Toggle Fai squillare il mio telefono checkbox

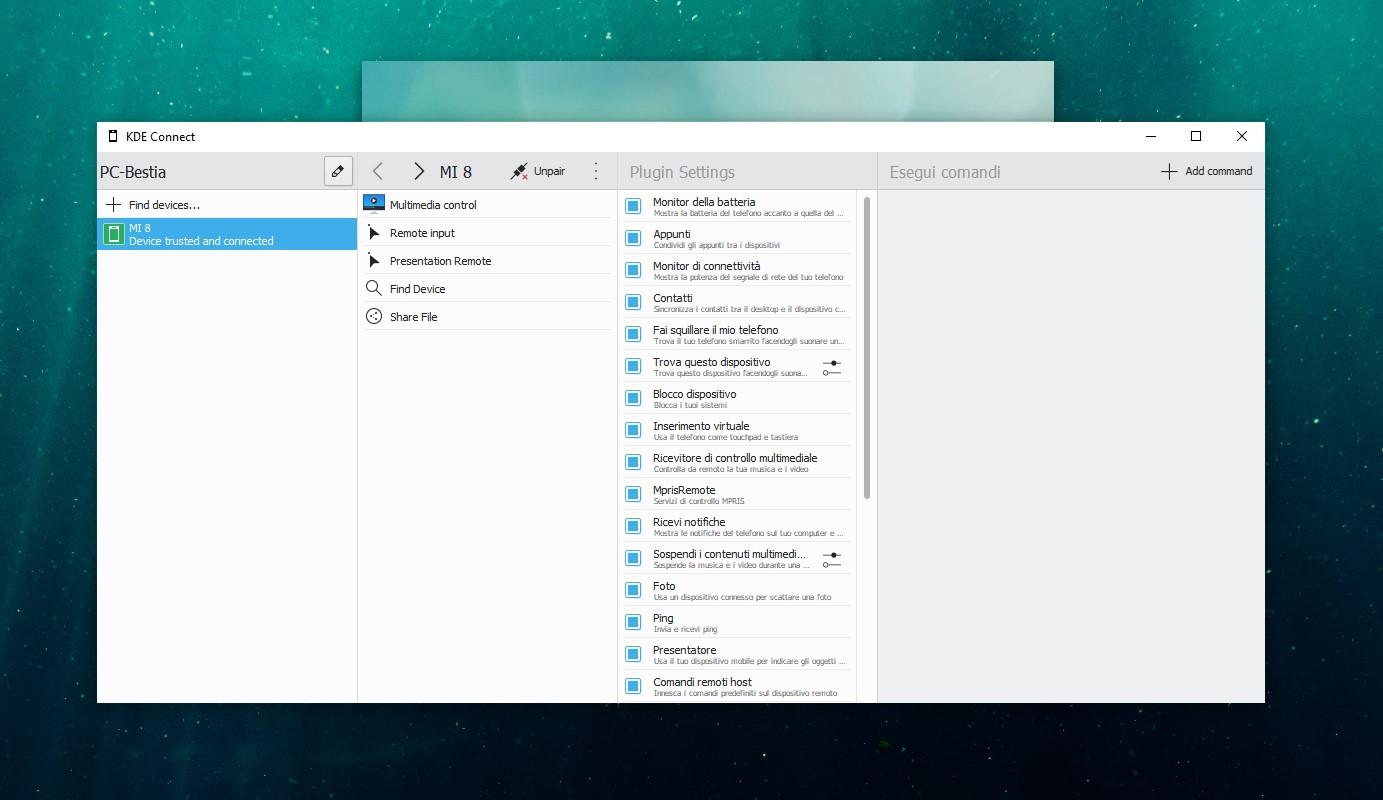tap(633, 334)
